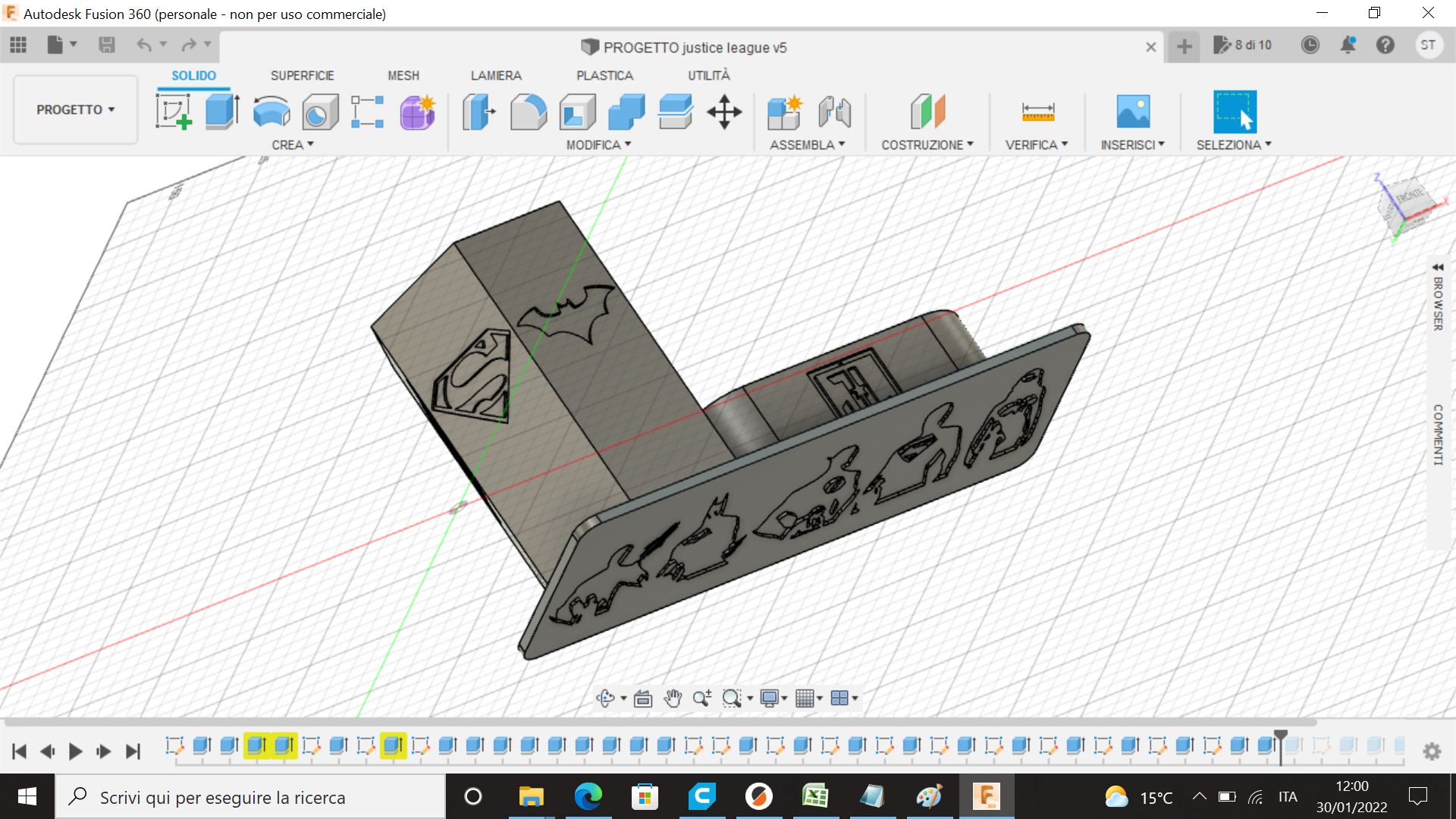Close the PROGETTO justice league v5 tab
Image resolution: width=1456 pixels, height=819 pixels.
[1150, 47]
